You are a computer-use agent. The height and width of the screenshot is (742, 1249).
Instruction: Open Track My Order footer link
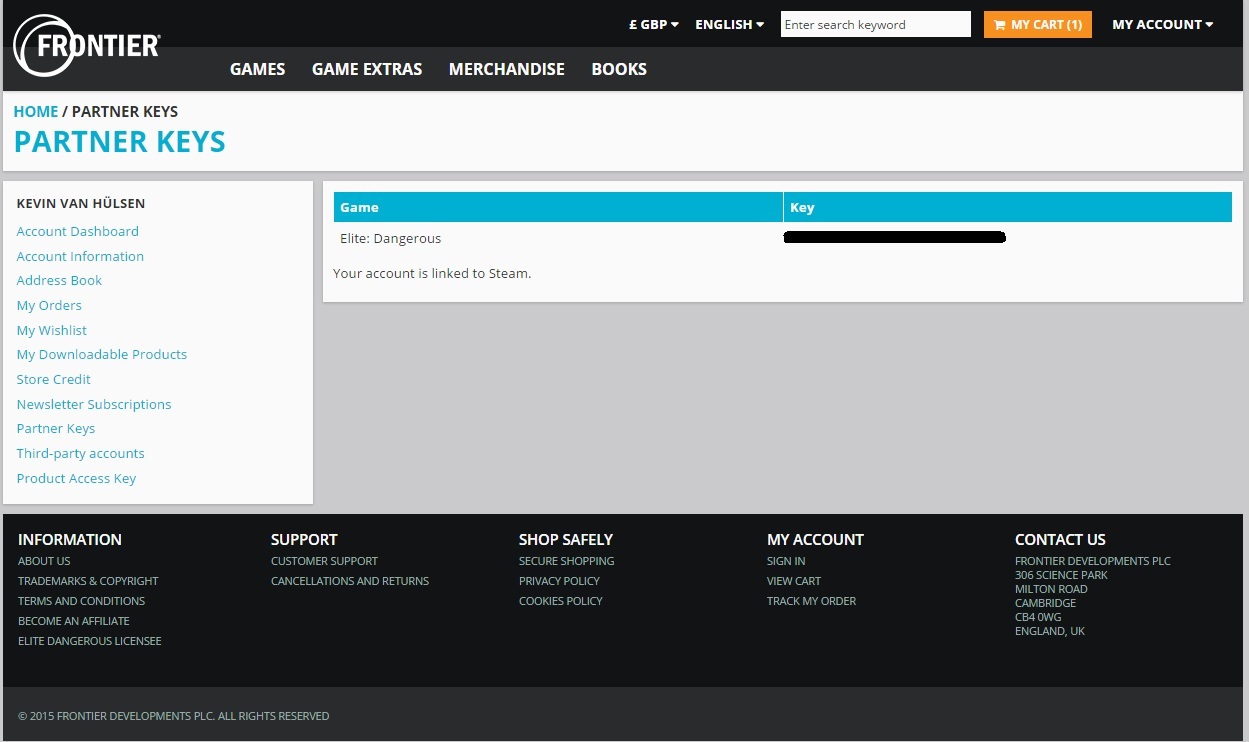[x=811, y=601]
